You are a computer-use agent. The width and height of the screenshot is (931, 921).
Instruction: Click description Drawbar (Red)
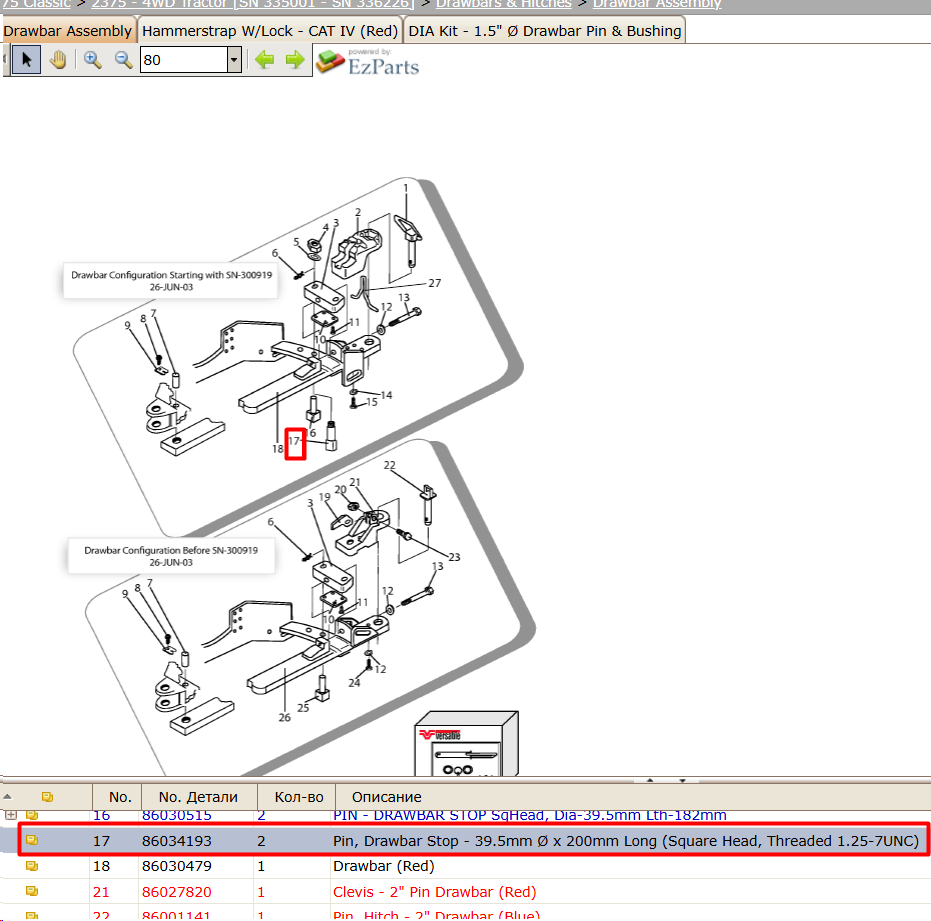click(x=384, y=866)
